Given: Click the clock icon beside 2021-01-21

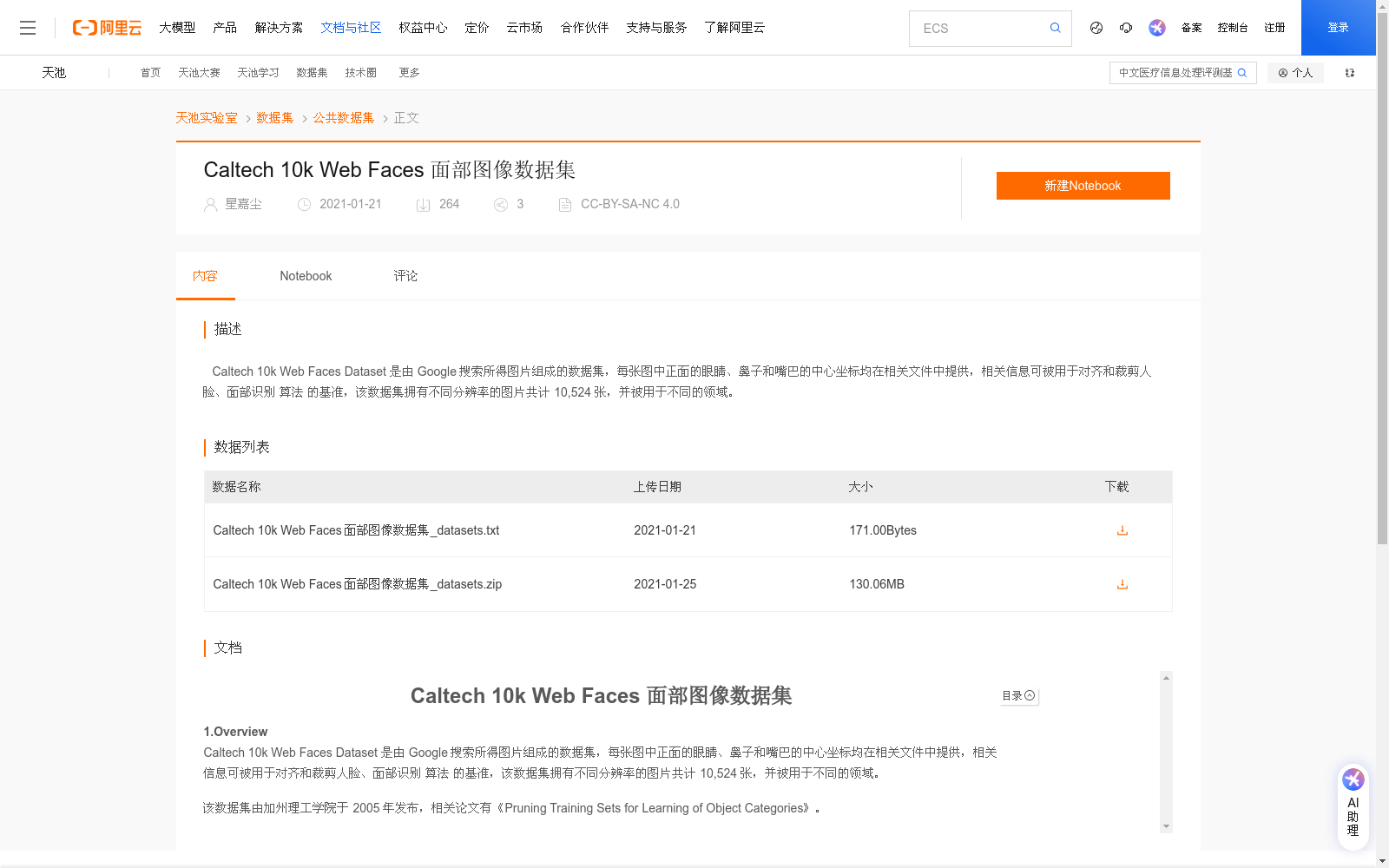Looking at the screenshot, I should [x=304, y=205].
